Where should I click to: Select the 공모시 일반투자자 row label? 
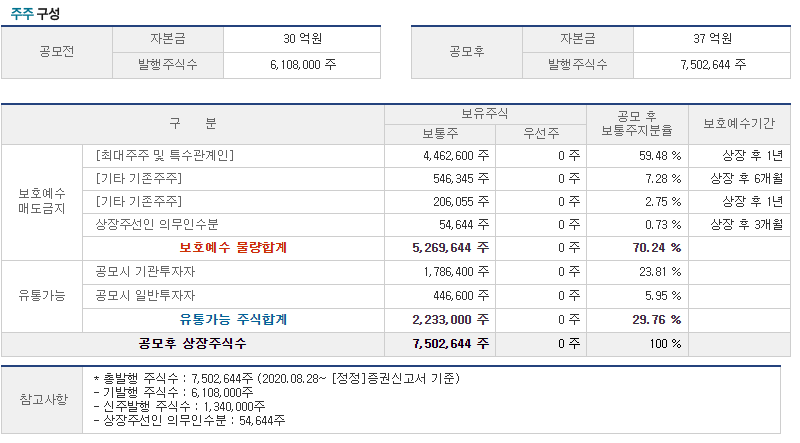pos(145,296)
